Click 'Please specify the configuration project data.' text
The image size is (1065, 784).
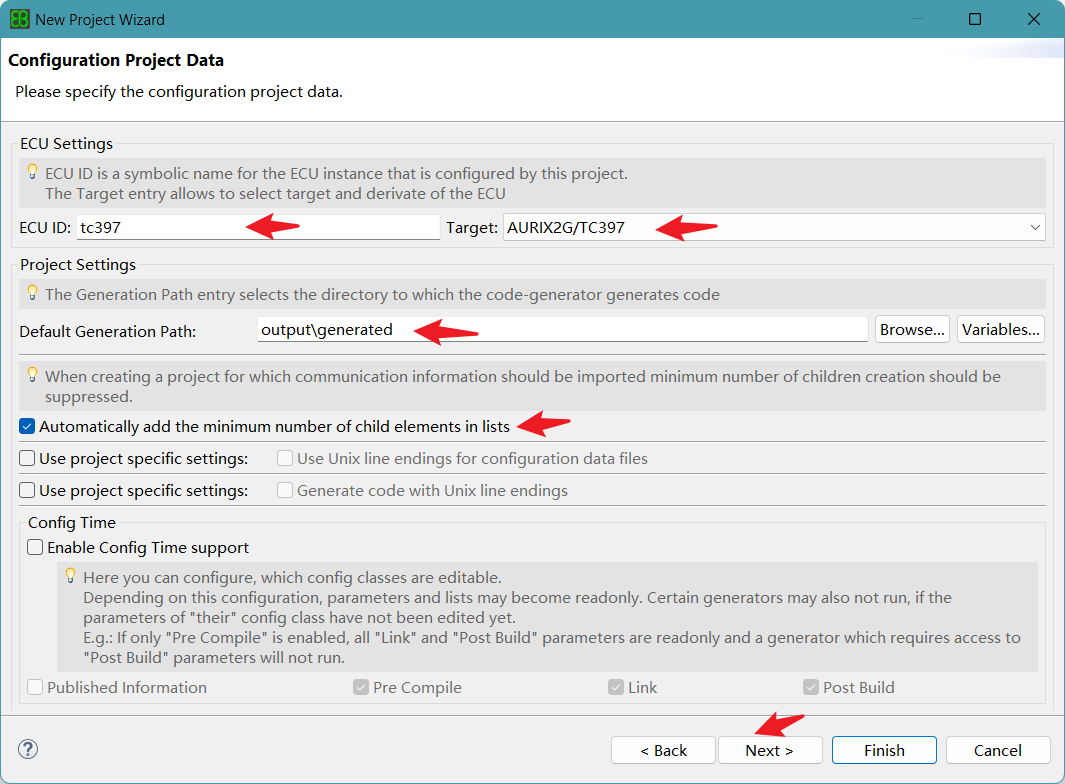[x=179, y=92]
